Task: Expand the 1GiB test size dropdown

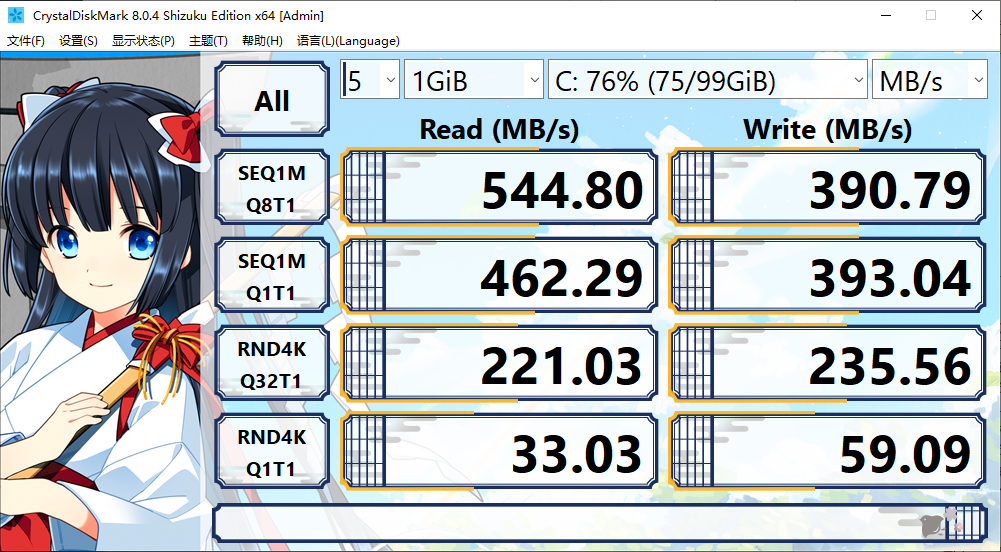Action: coord(473,81)
